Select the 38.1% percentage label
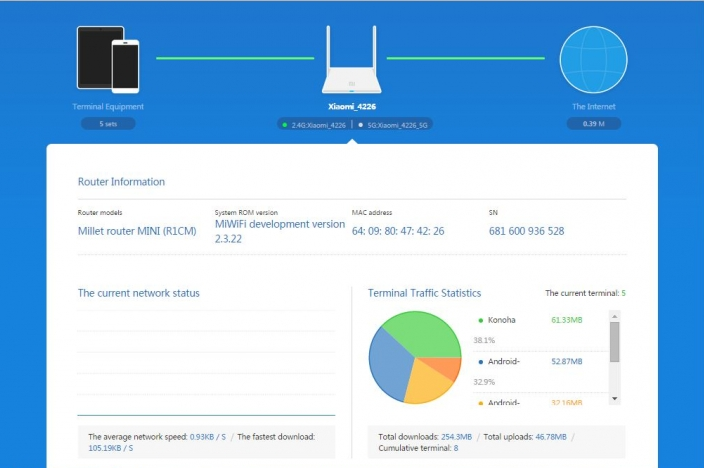Image resolution: width=704 pixels, height=468 pixels. click(x=484, y=340)
